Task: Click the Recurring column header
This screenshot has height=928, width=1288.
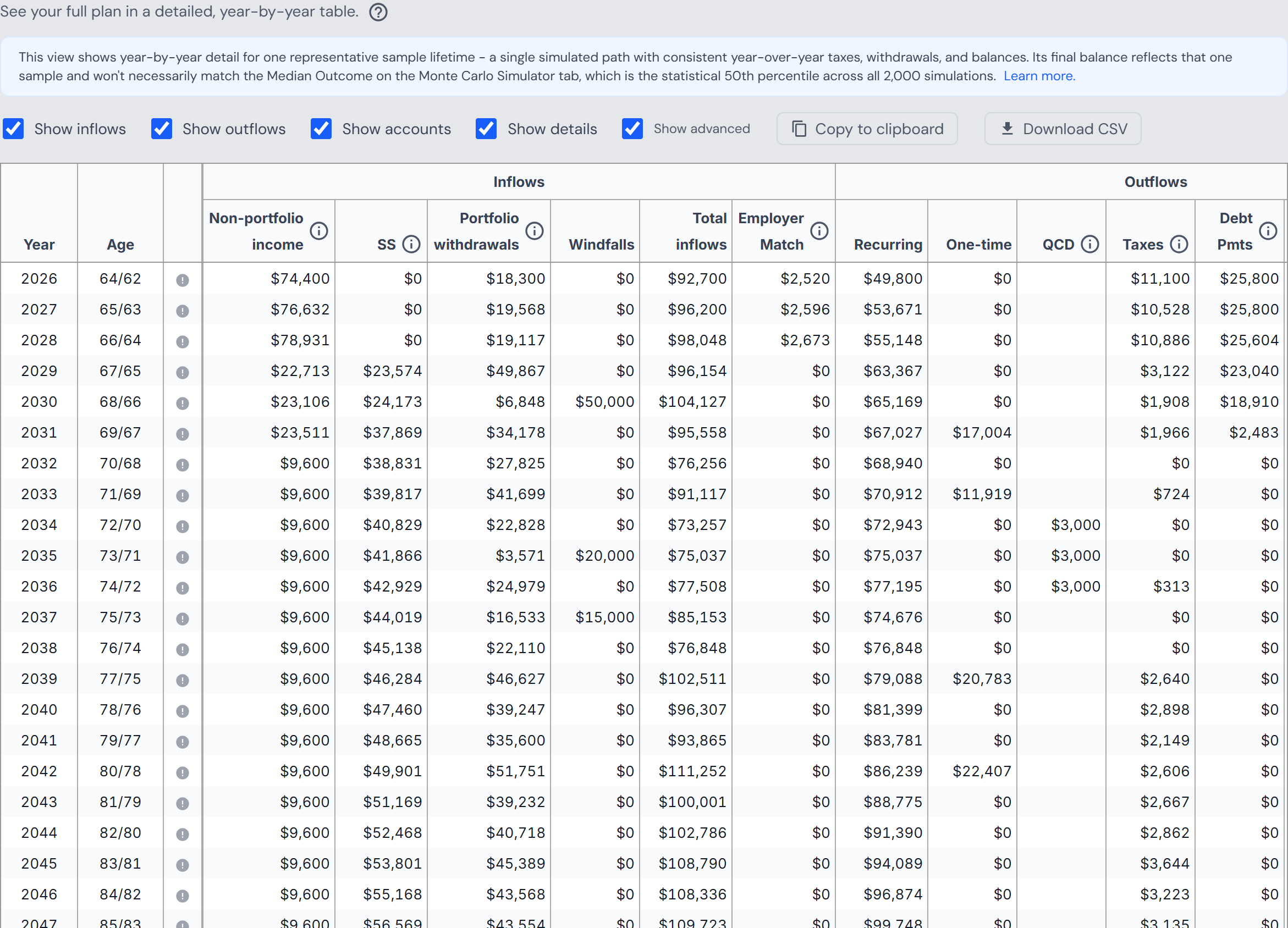Action: tap(888, 245)
